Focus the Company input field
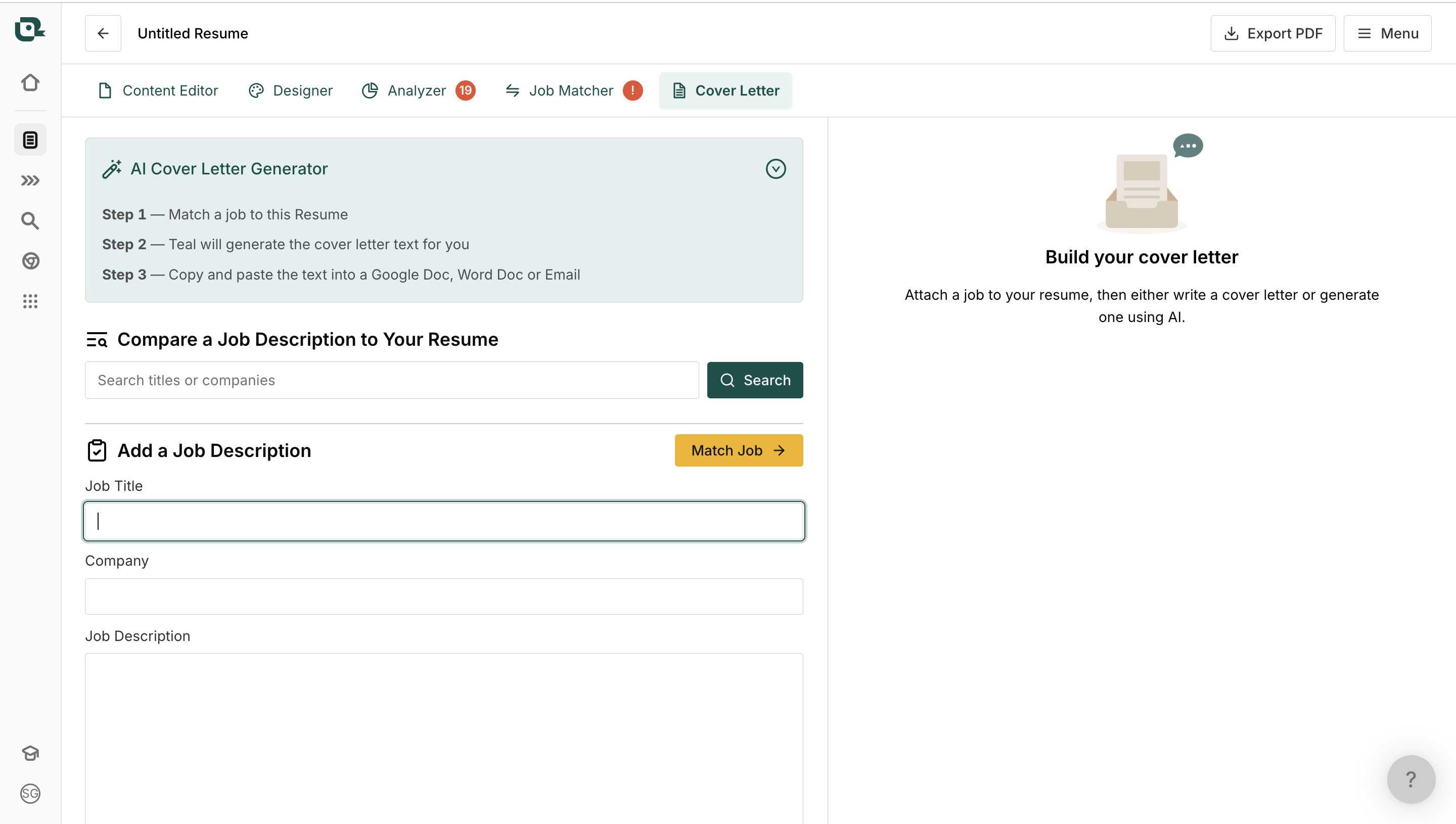Image resolution: width=1456 pixels, height=824 pixels. pyautogui.click(x=444, y=597)
